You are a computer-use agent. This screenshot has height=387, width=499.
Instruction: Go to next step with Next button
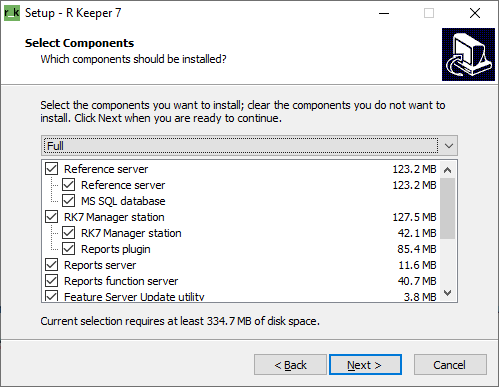click(365, 365)
